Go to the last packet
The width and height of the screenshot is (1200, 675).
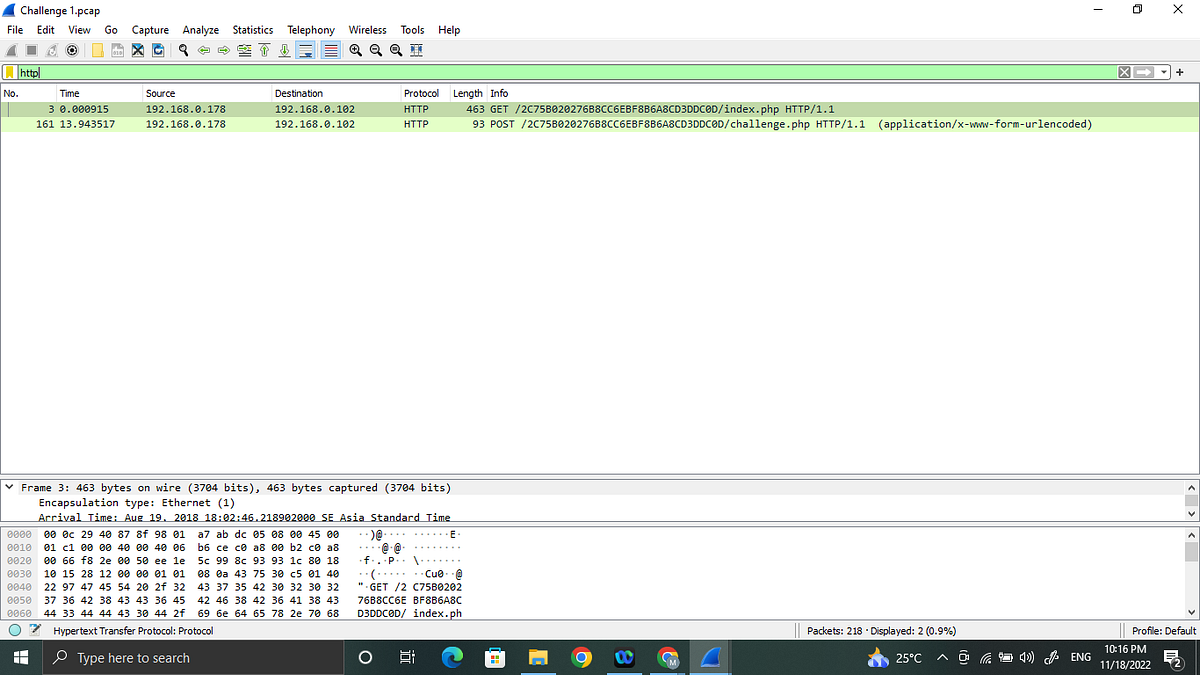point(285,50)
